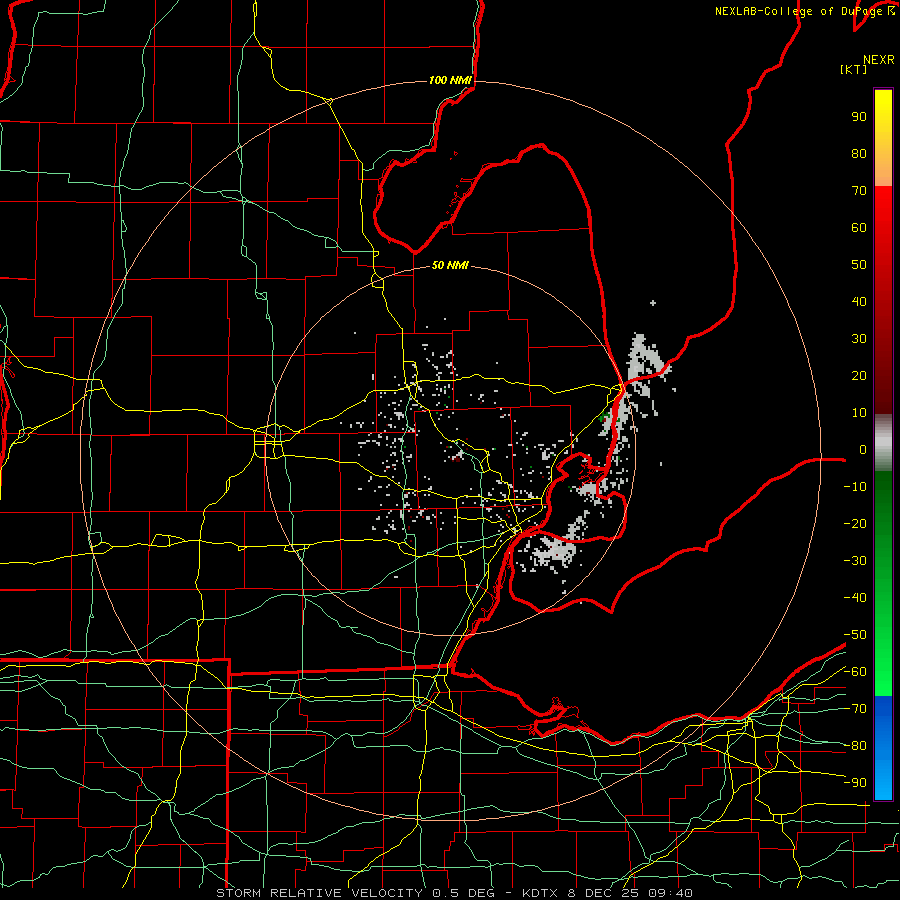Select the -20 knot scale label
This screenshot has width=900, height=900.
click(x=855, y=523)
